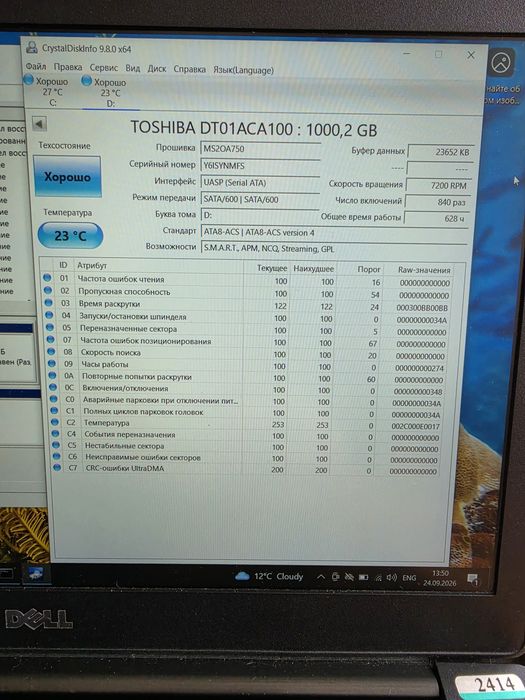The image size is (525, 700).
Task: Click the CrystalDiskInfo title bar icon
Action: tap(32, 48)
